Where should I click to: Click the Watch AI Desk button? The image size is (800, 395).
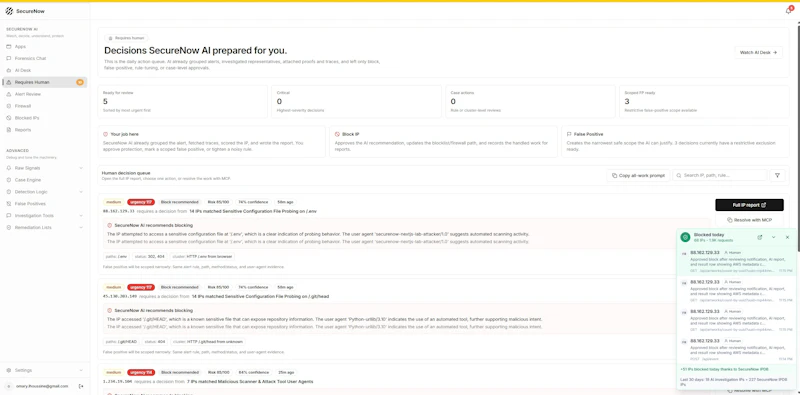click(758, 52)
